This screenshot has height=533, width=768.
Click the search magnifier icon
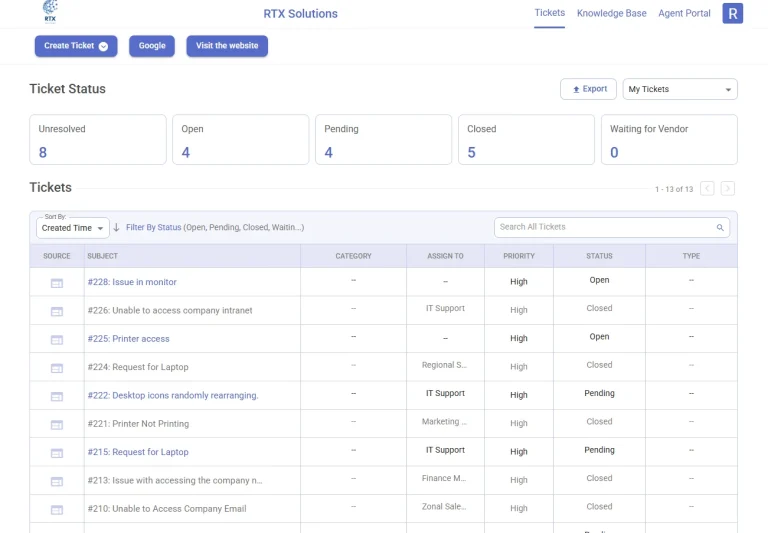[720, 227]
